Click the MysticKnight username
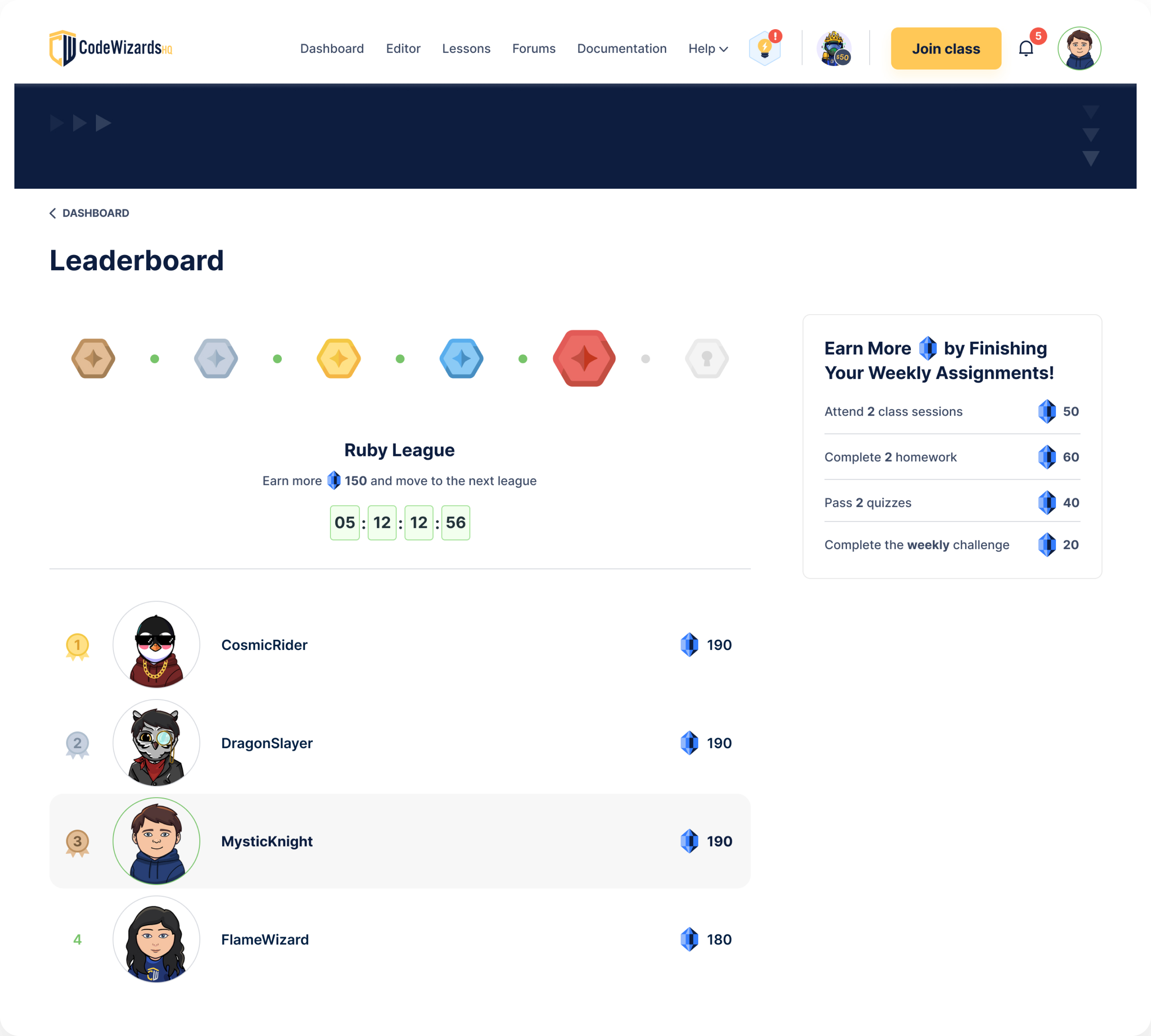Image resolution: width=1151 pixels, height=1036 pixels. click(x=267, y=842)
